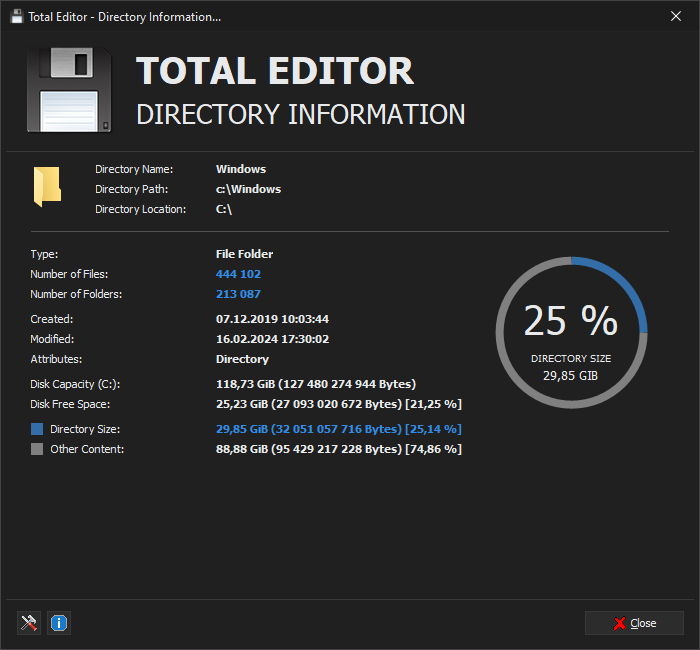Open the blue information icon button
Viewport: 700px width, 650px height.
[59, 623]
